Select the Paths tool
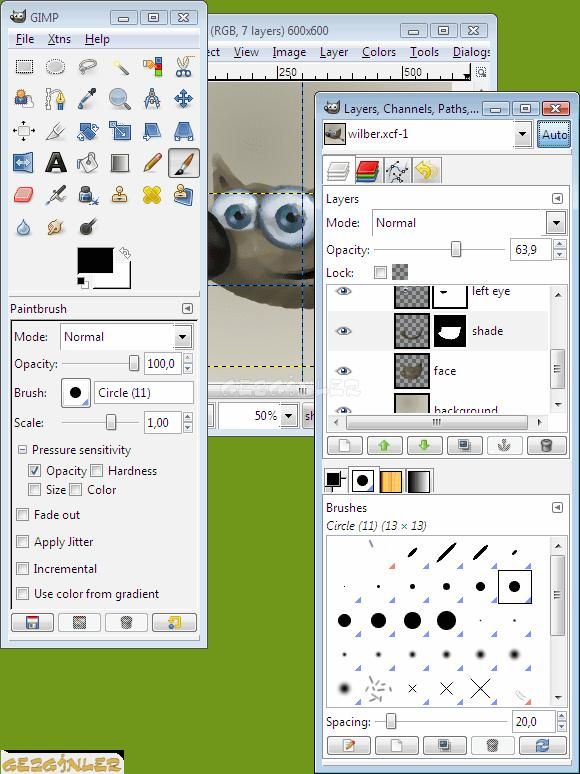This screenshot has width=580, height=774. 55,99
